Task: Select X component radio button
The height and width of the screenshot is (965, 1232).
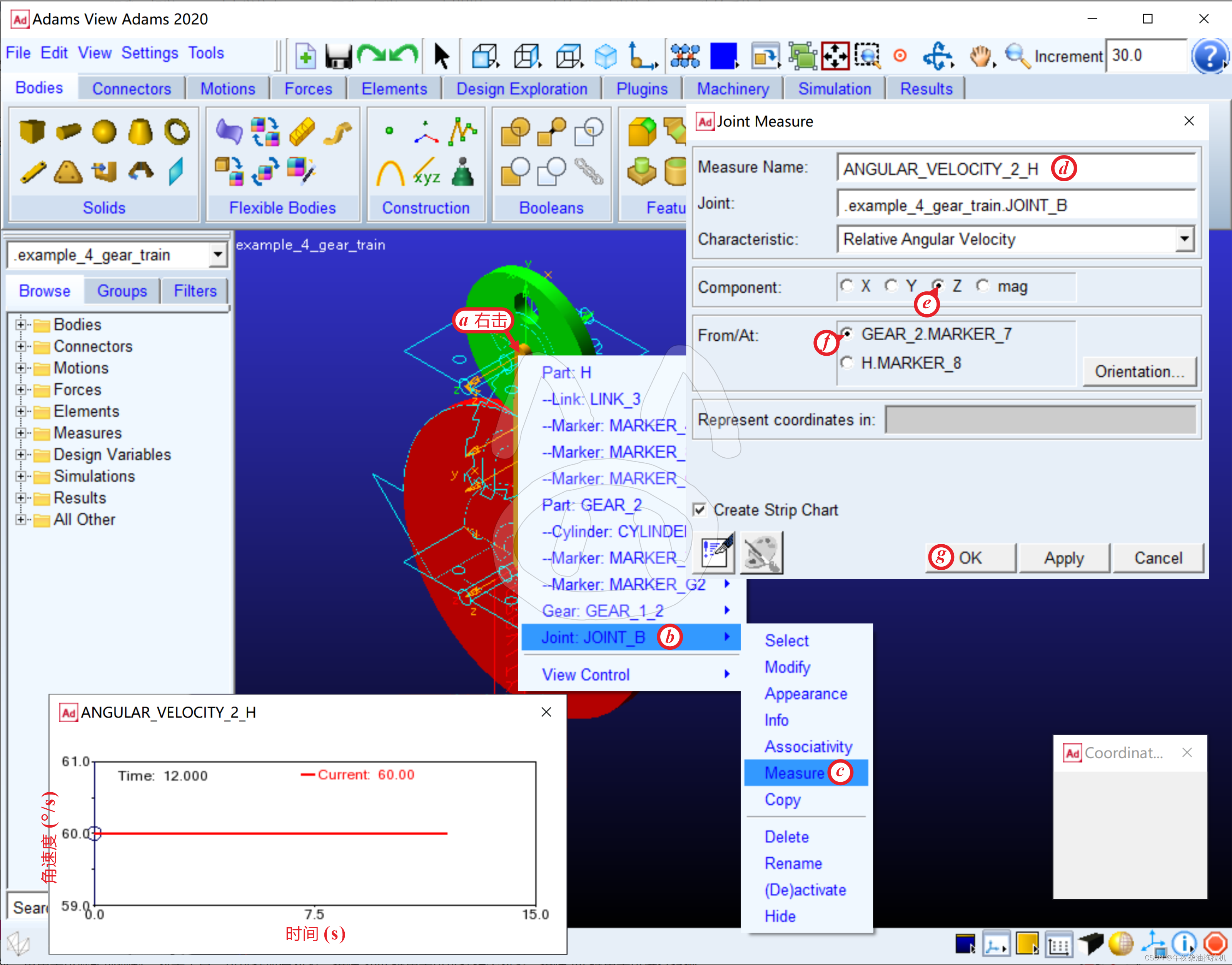Action: point(846,286)
